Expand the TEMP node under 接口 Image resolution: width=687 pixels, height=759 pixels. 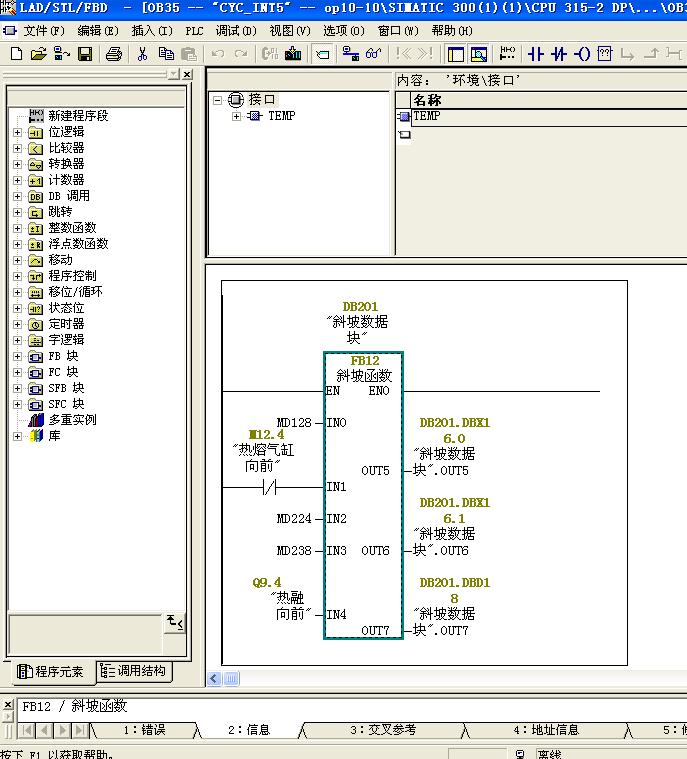click(237, 116)
